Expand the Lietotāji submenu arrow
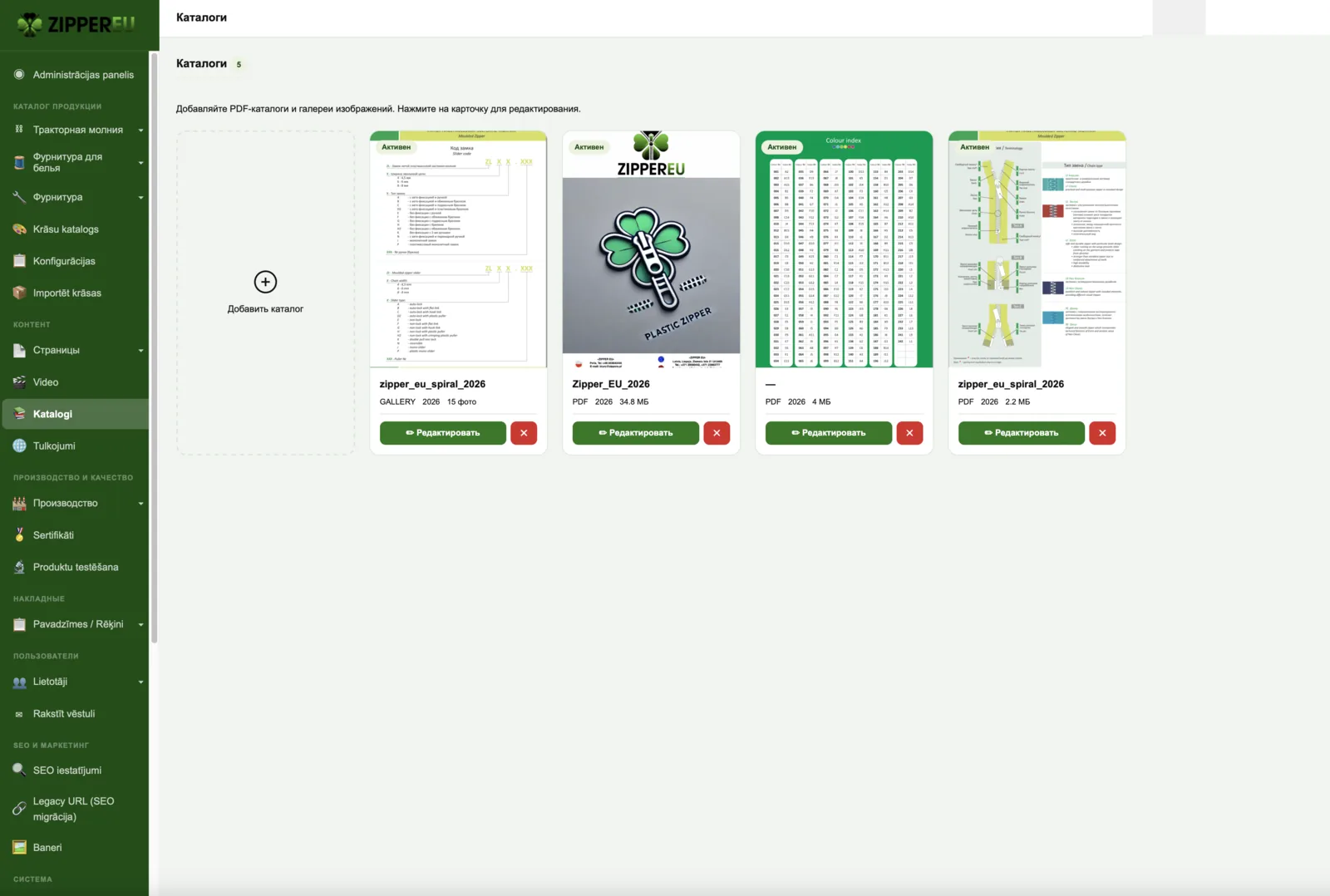 tap(140, 682)
